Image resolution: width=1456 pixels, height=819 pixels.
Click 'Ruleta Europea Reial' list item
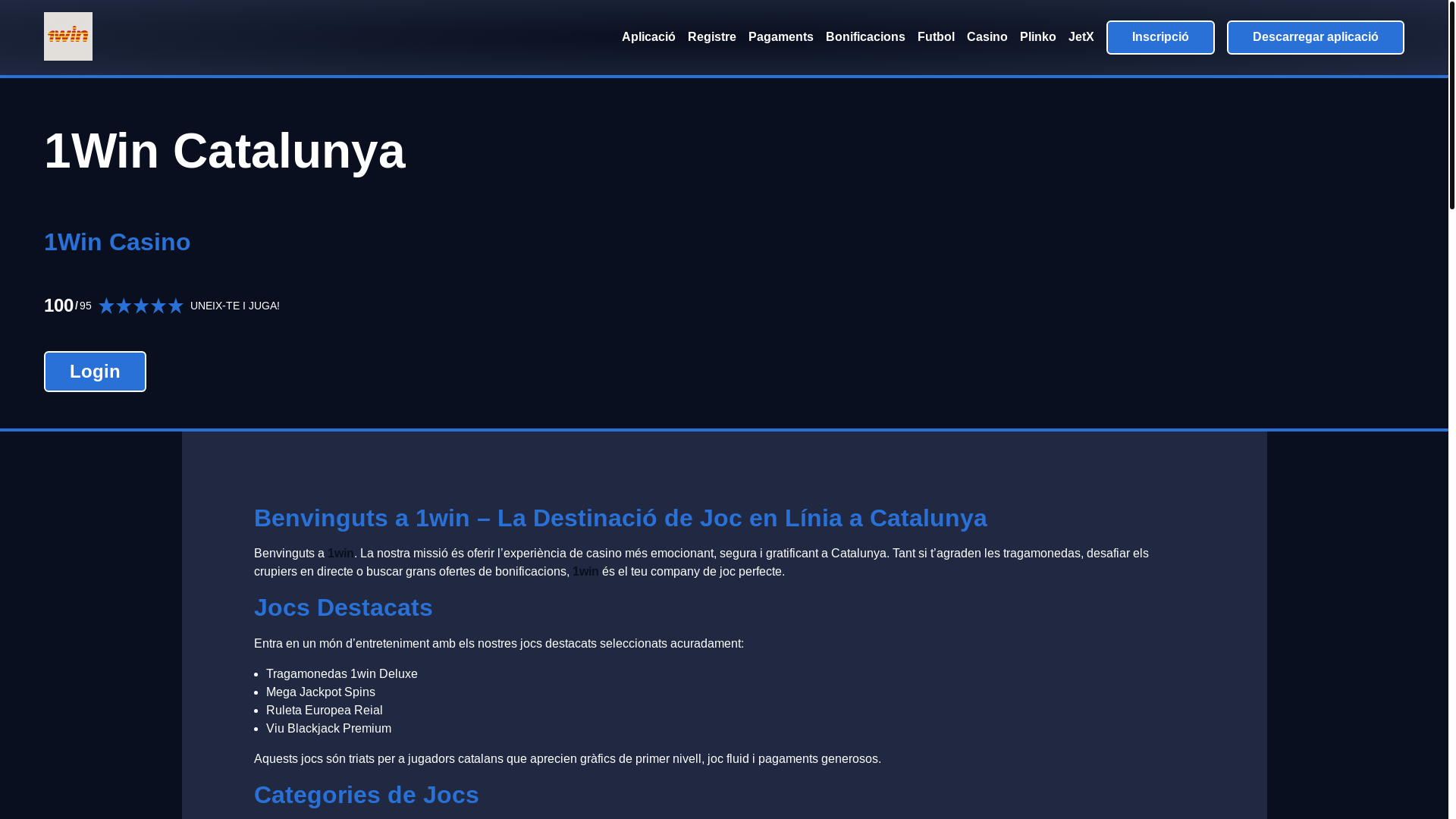325,711
